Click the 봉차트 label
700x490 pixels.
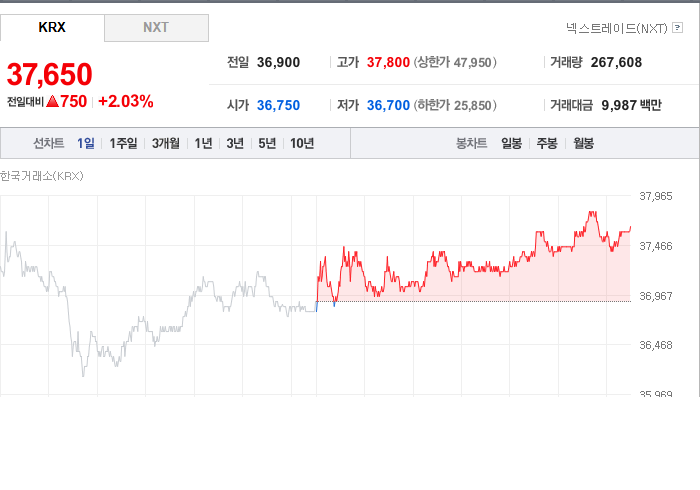[x=471, y=143]
